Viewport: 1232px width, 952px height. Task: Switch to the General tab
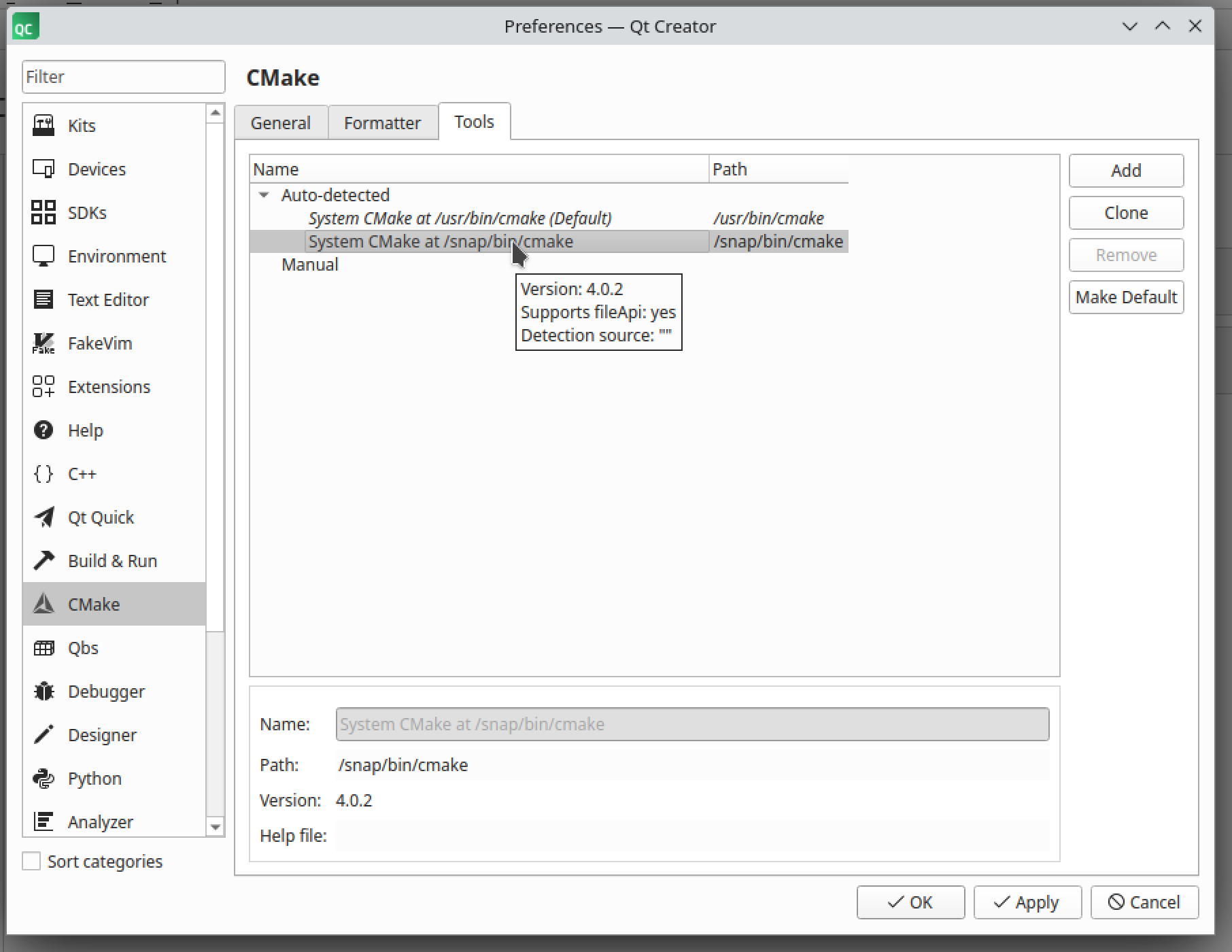pos(281,123)
